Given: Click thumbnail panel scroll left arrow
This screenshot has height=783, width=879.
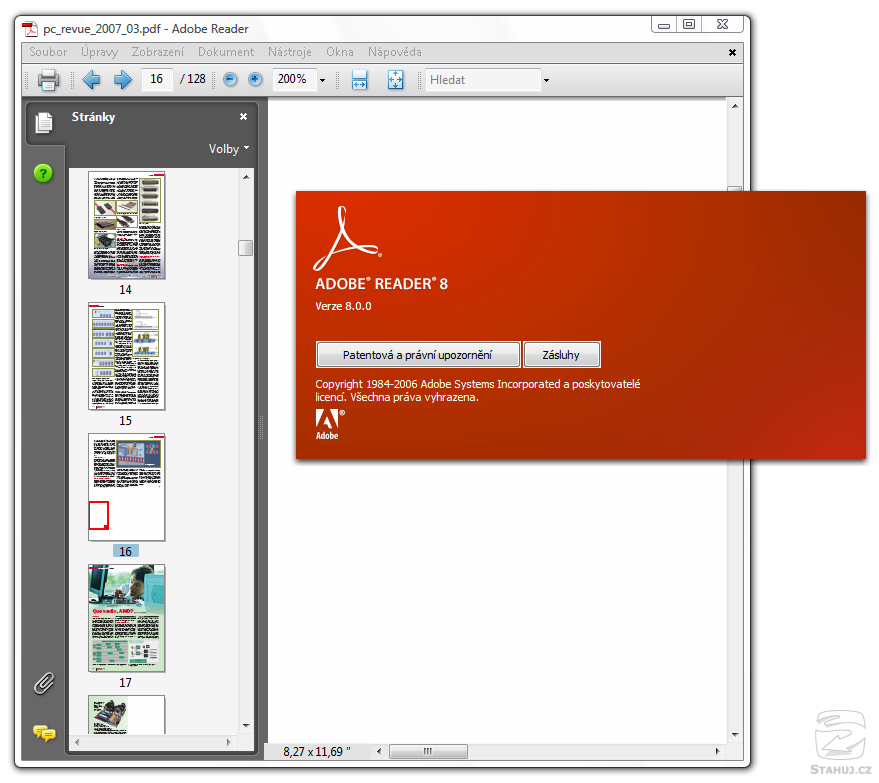Looking at the screenshot, I should coord(77,742).
